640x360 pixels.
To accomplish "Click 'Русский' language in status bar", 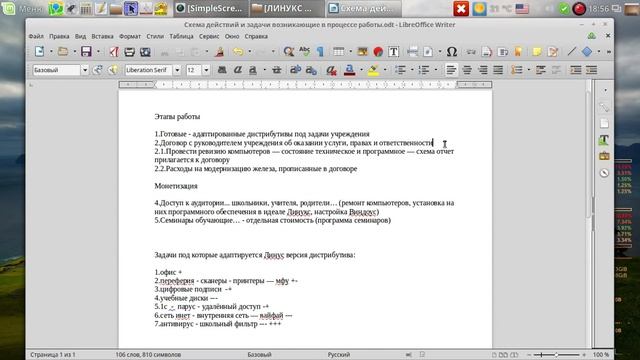I will (339, 355).
